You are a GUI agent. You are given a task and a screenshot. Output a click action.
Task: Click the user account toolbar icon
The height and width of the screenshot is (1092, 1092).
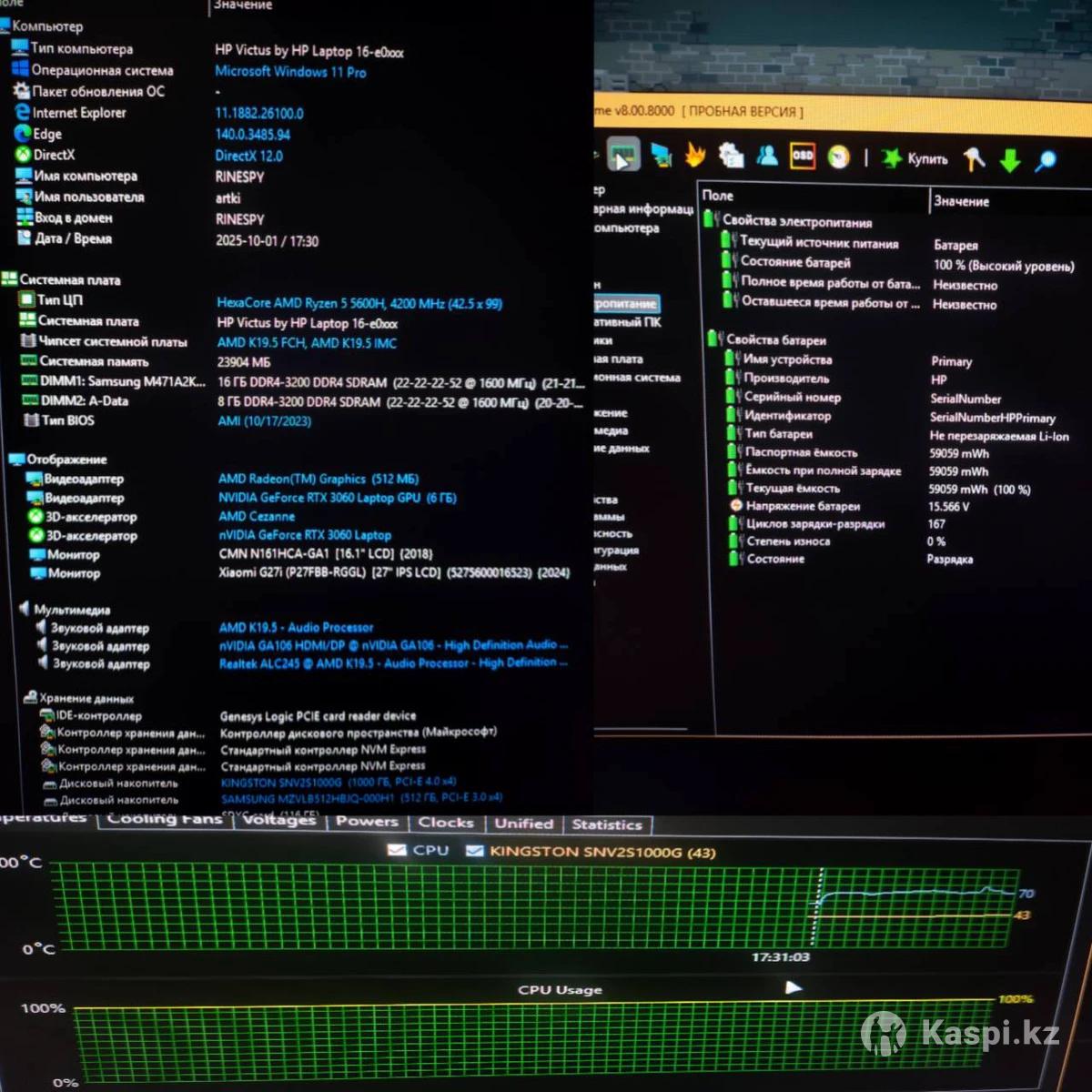(x=767, y=157)
